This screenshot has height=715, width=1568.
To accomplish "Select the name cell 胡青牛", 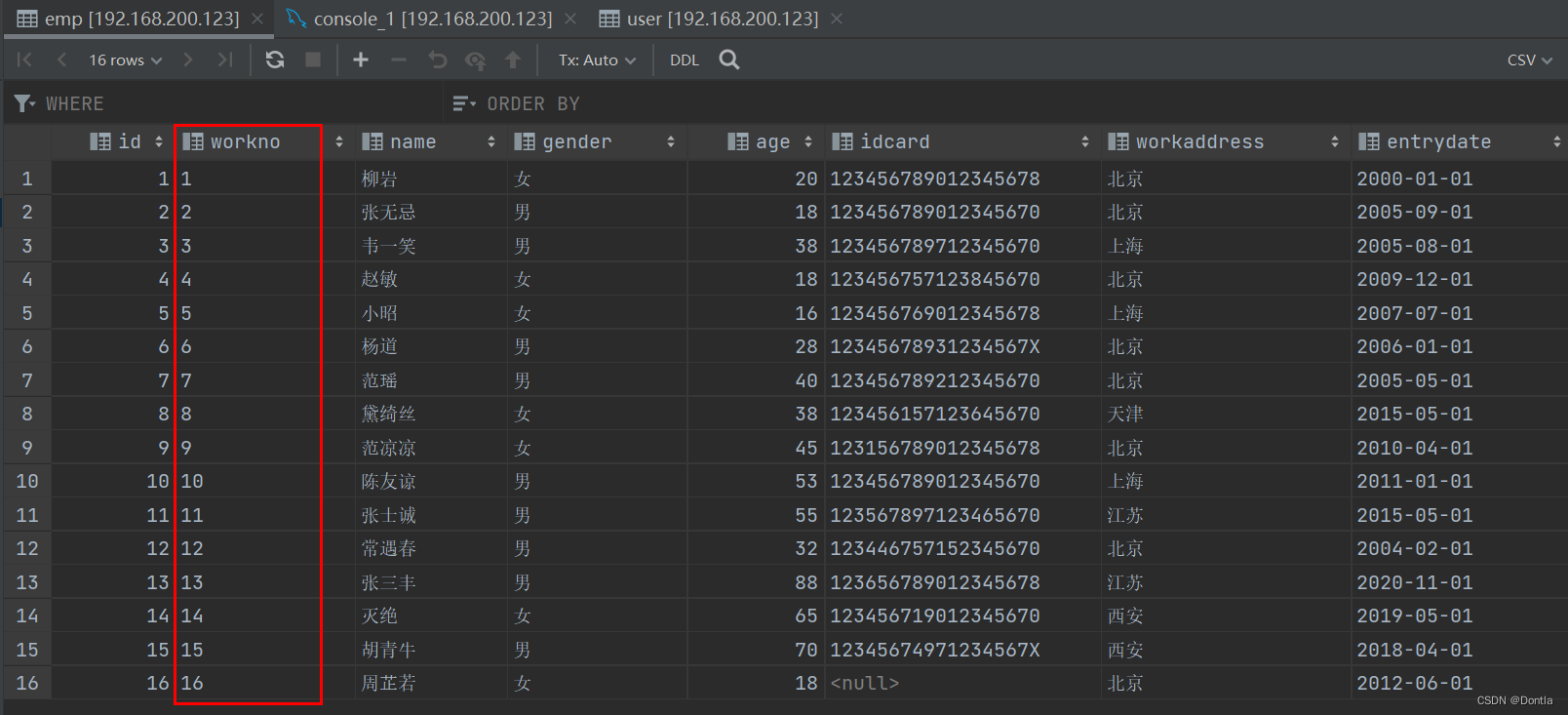I will click(431, 650).
